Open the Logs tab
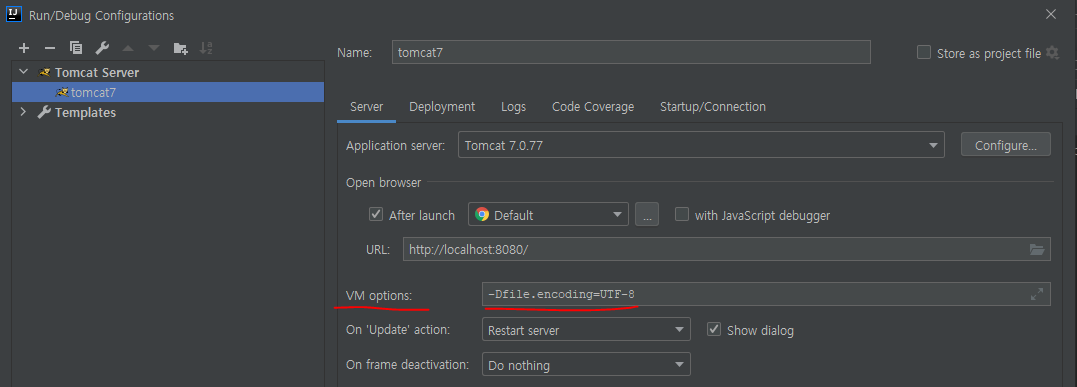The width and height of the screenshot is (1077, 387). [x=514, y=107]
